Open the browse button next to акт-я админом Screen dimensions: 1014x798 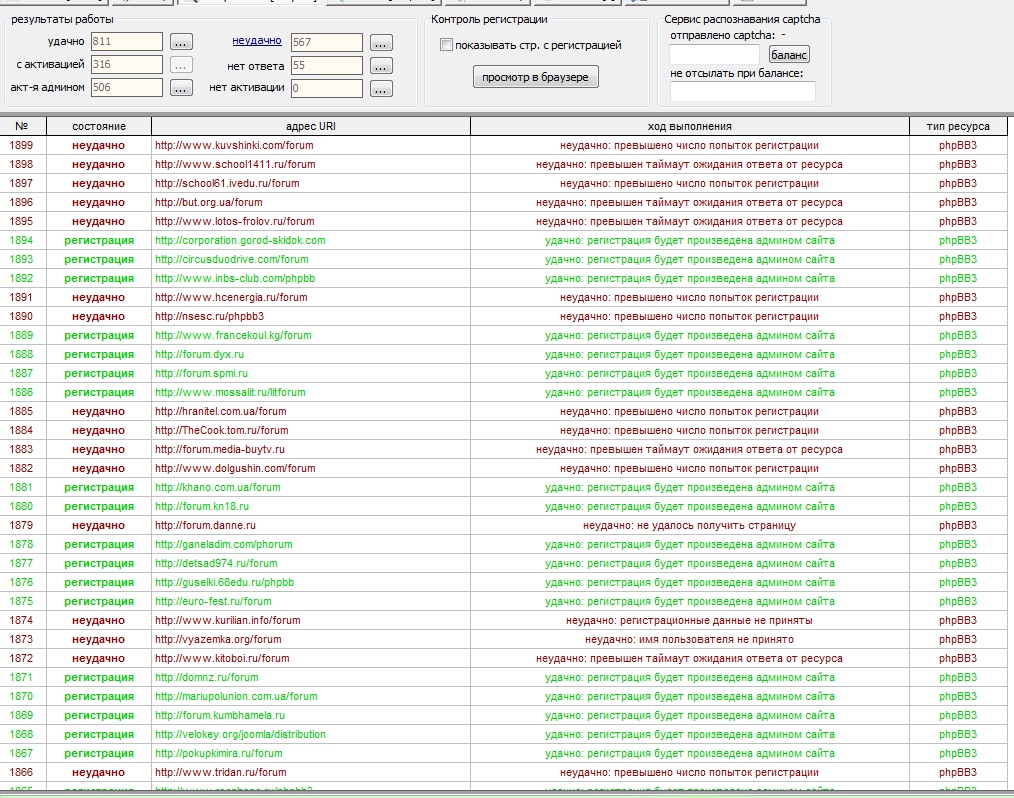pos(181,89)
